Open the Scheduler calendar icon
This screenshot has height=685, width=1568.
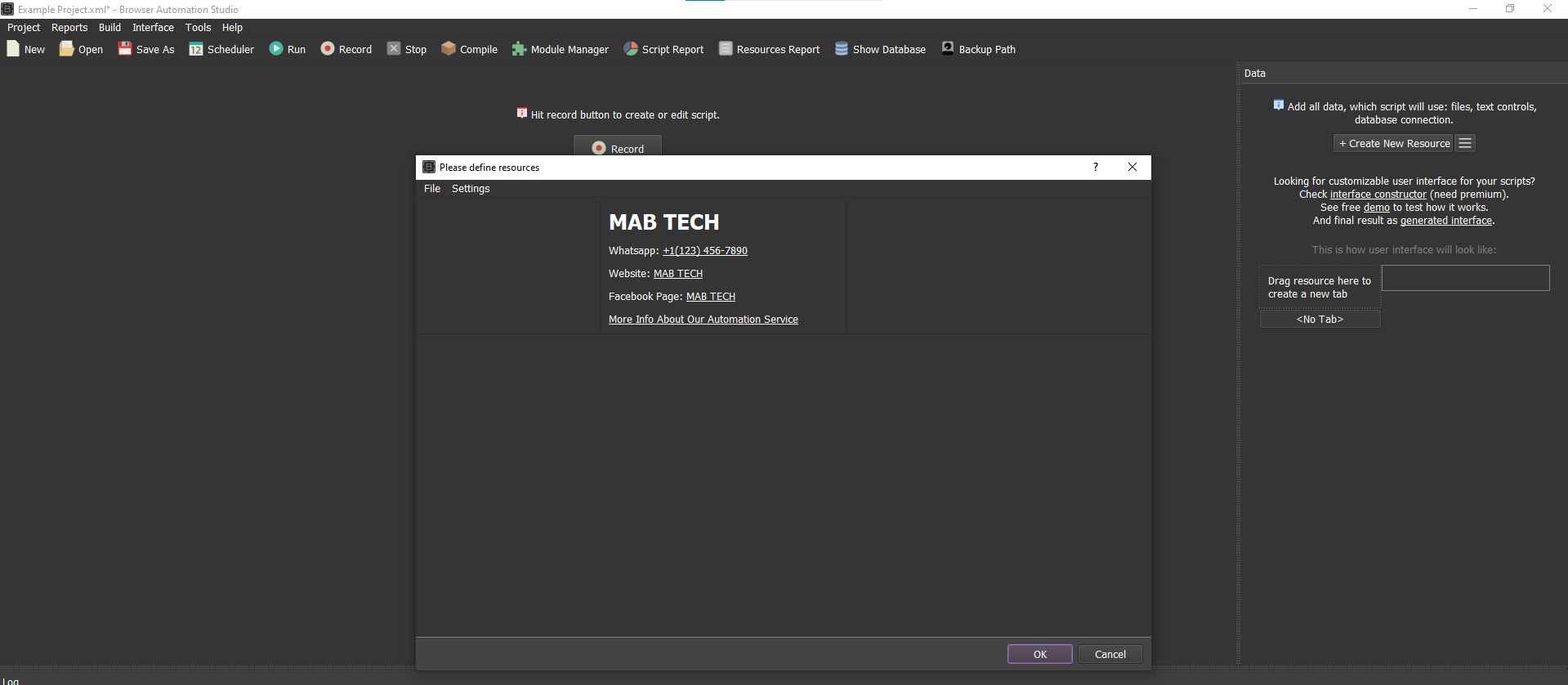[196, 49]
